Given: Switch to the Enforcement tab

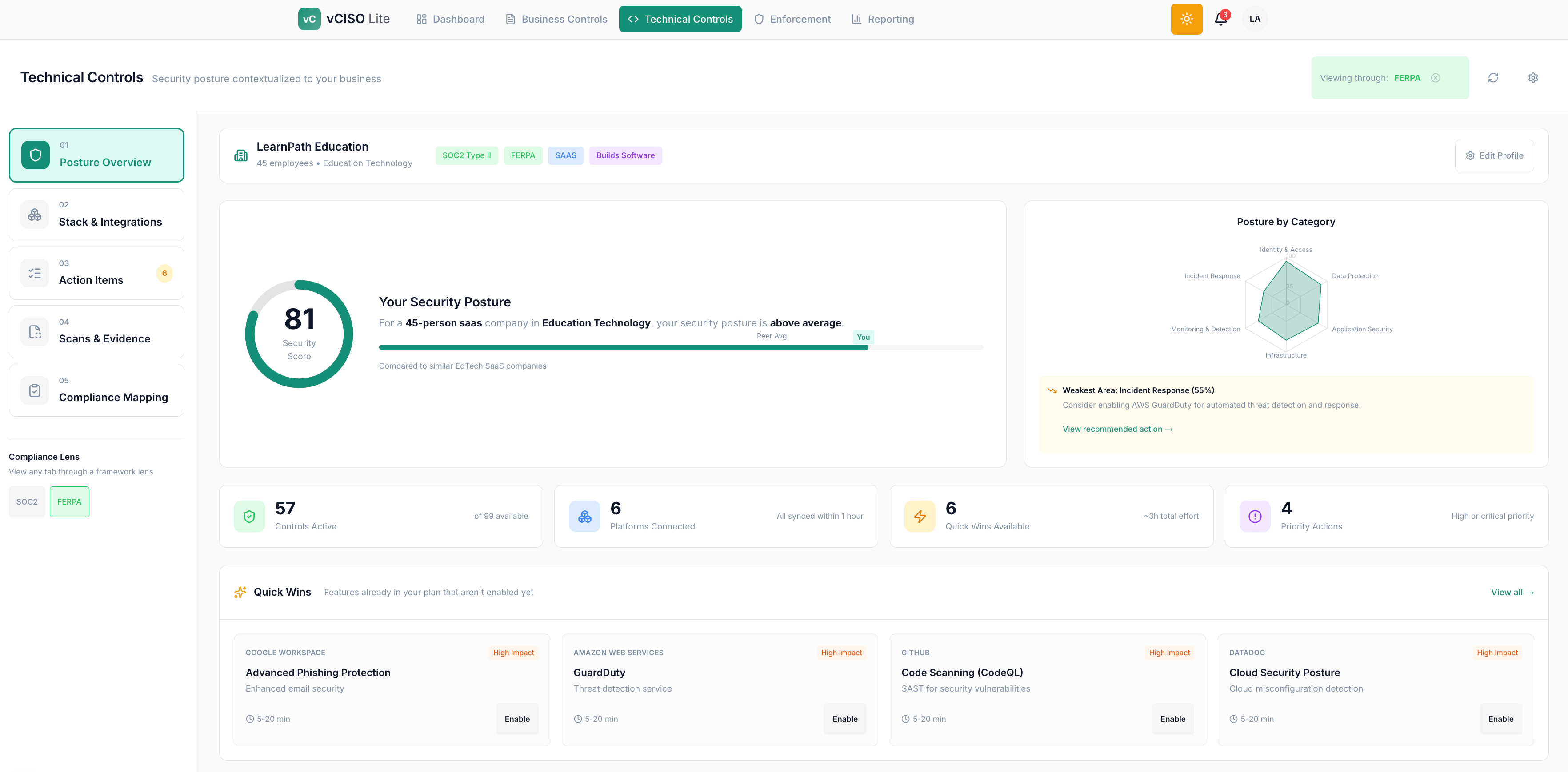Looking at the screenshot, I should (792, 19).
